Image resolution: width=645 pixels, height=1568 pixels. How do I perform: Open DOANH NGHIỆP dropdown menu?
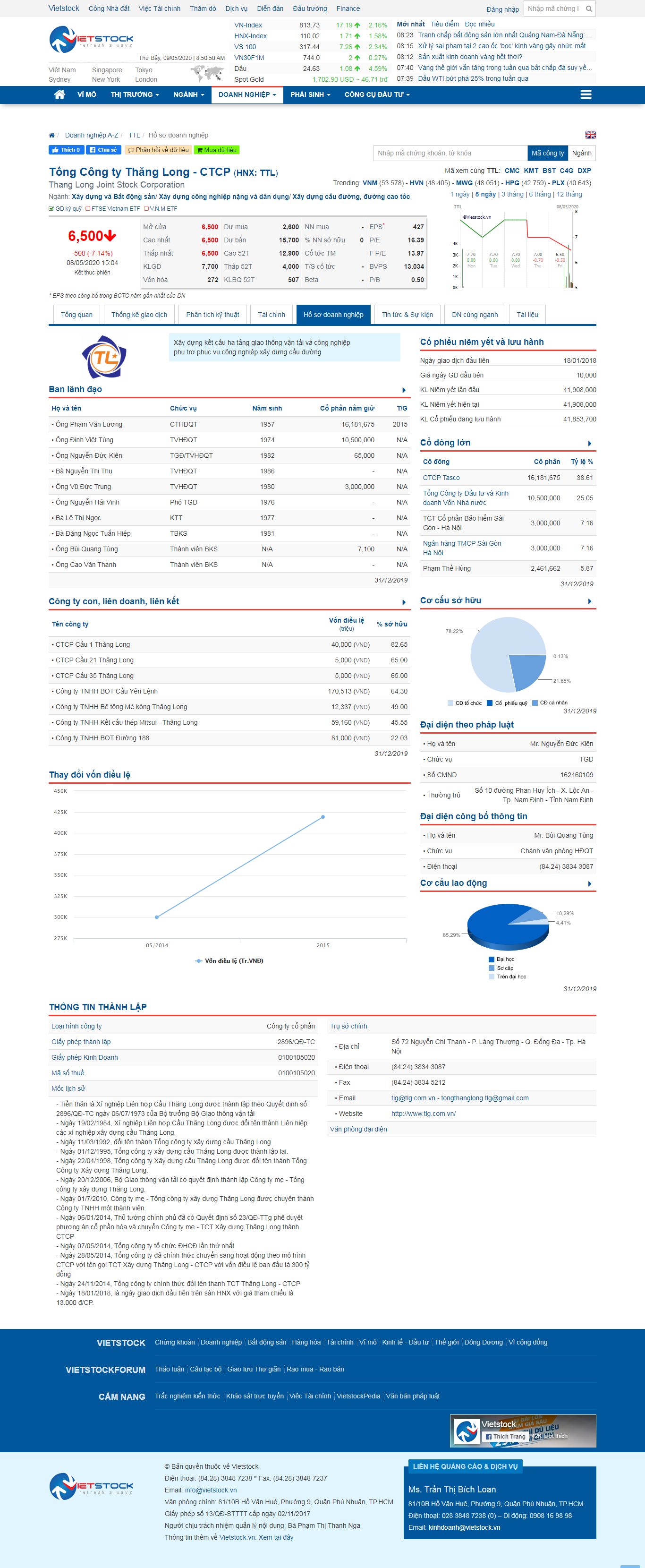(x=247, y=94)
